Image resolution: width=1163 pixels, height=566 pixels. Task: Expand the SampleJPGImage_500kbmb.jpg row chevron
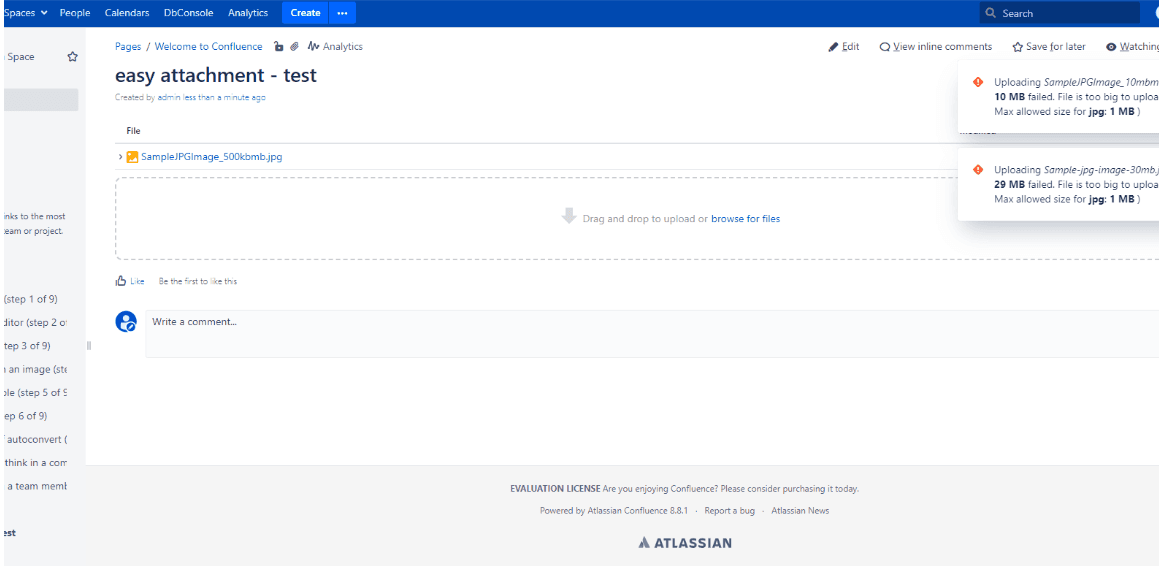pyautogui.click(x=120, y=157)
